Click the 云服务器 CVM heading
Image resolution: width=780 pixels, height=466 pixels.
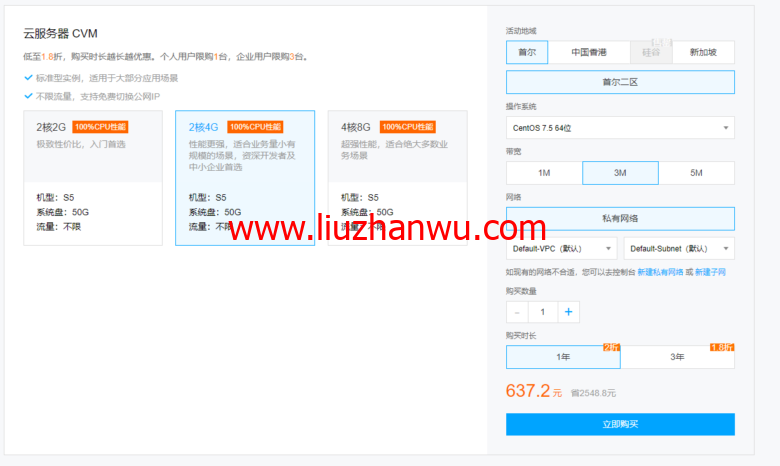(60, 33)
